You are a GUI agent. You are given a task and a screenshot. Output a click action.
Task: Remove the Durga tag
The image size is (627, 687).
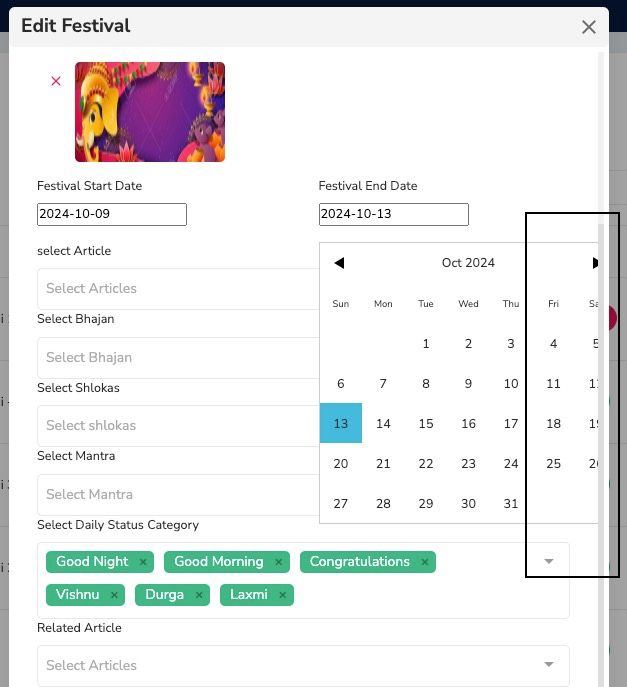[x=199, y=595]
